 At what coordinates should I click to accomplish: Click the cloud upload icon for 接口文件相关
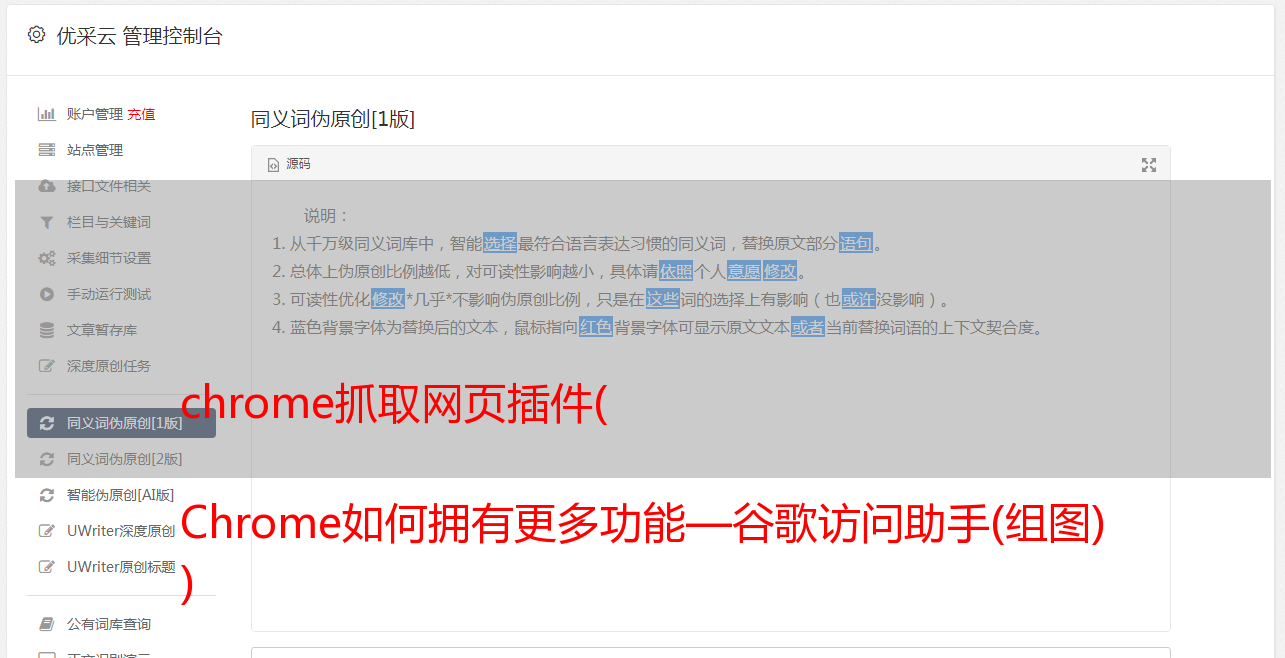[x=46, y=186]
